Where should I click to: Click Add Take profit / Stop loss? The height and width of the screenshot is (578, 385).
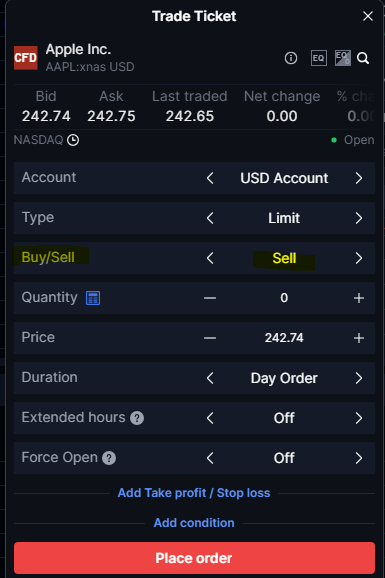[x=194, y=493]
